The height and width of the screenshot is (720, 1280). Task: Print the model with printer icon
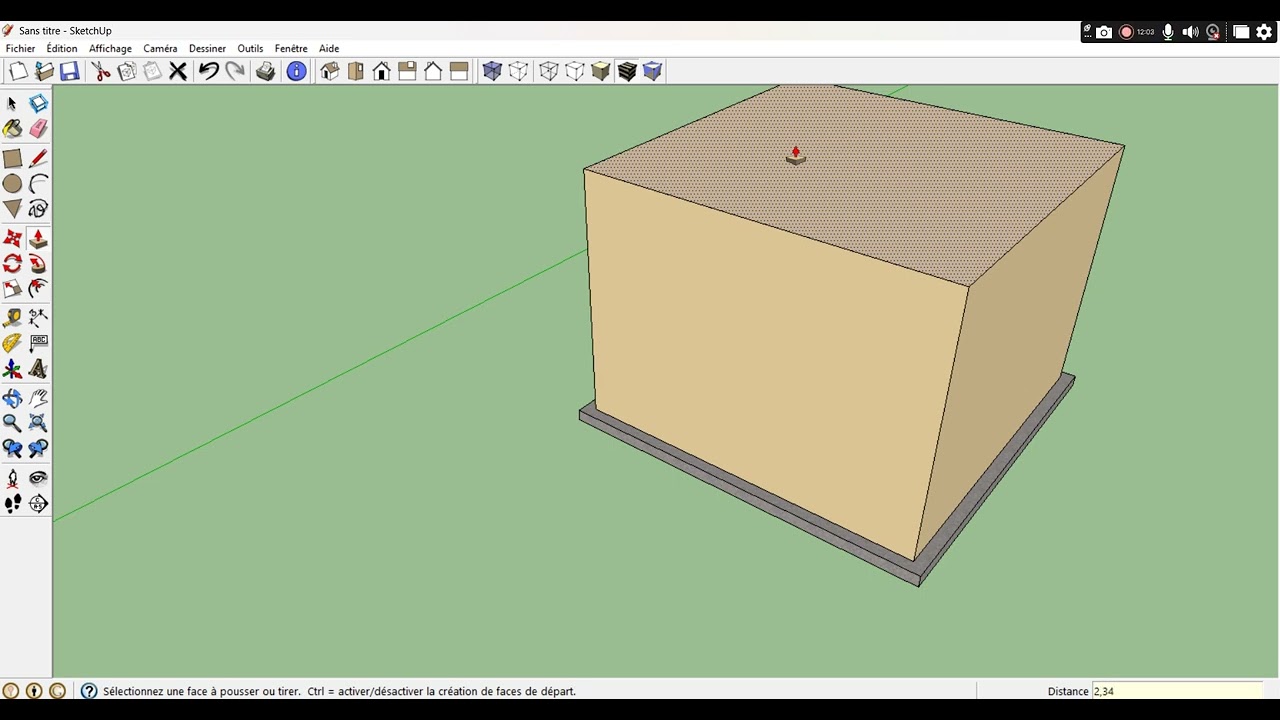point(265,71)
